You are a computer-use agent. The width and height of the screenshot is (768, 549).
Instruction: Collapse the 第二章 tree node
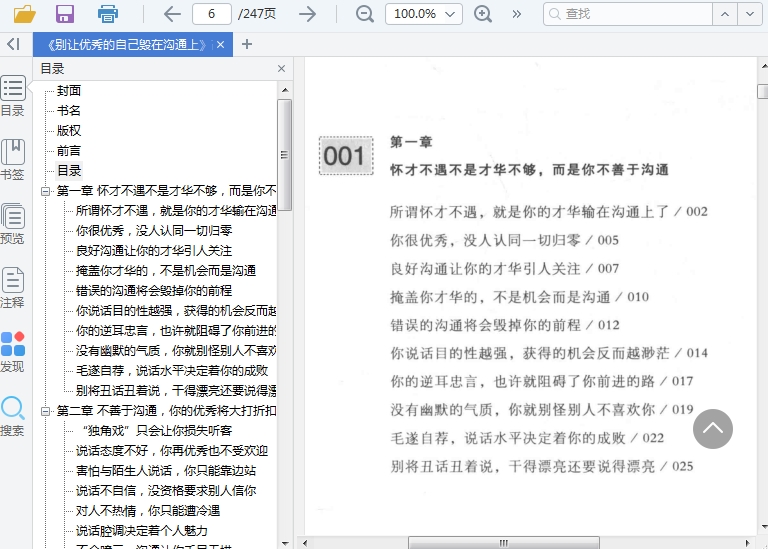(x=46, y=411)
